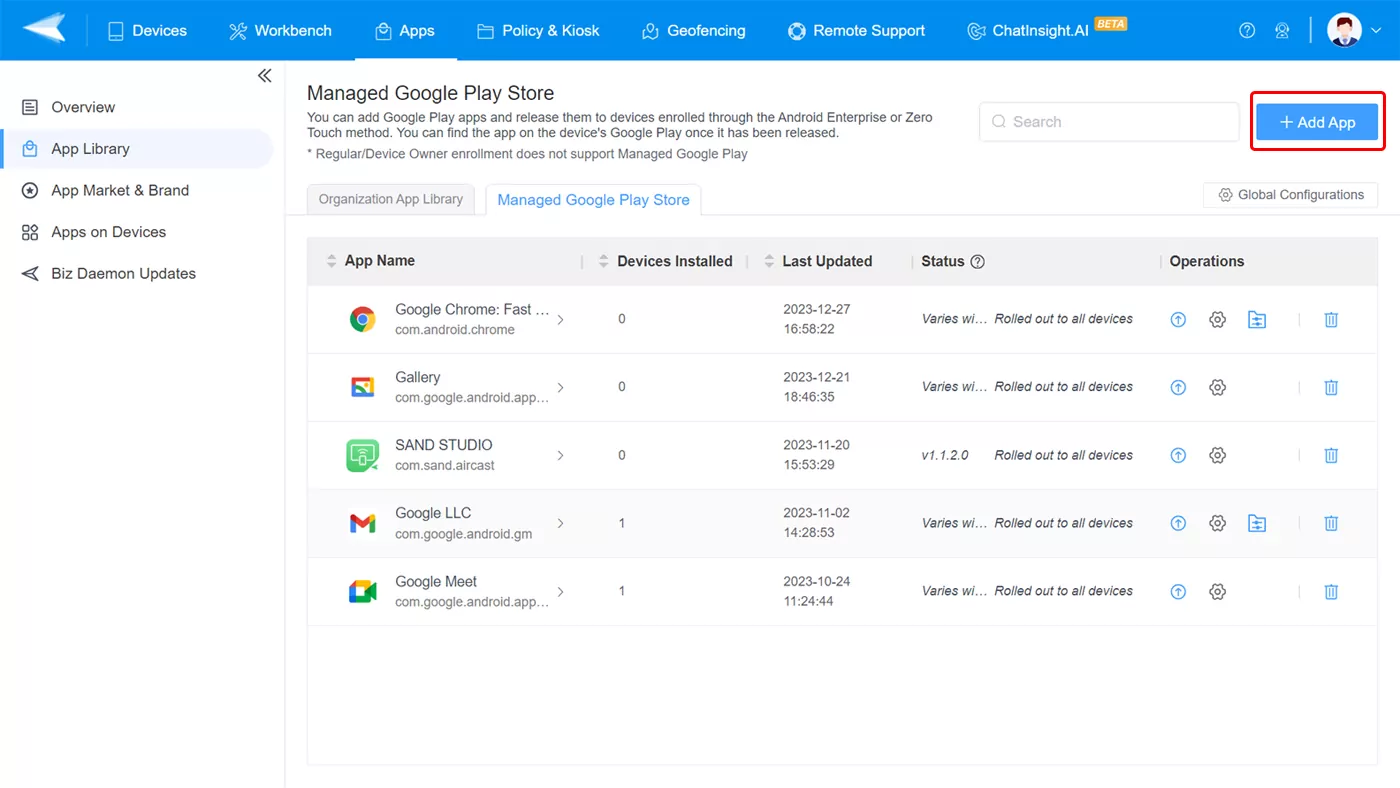Select Managed Google Play Store tab

[x=593, y=200]
